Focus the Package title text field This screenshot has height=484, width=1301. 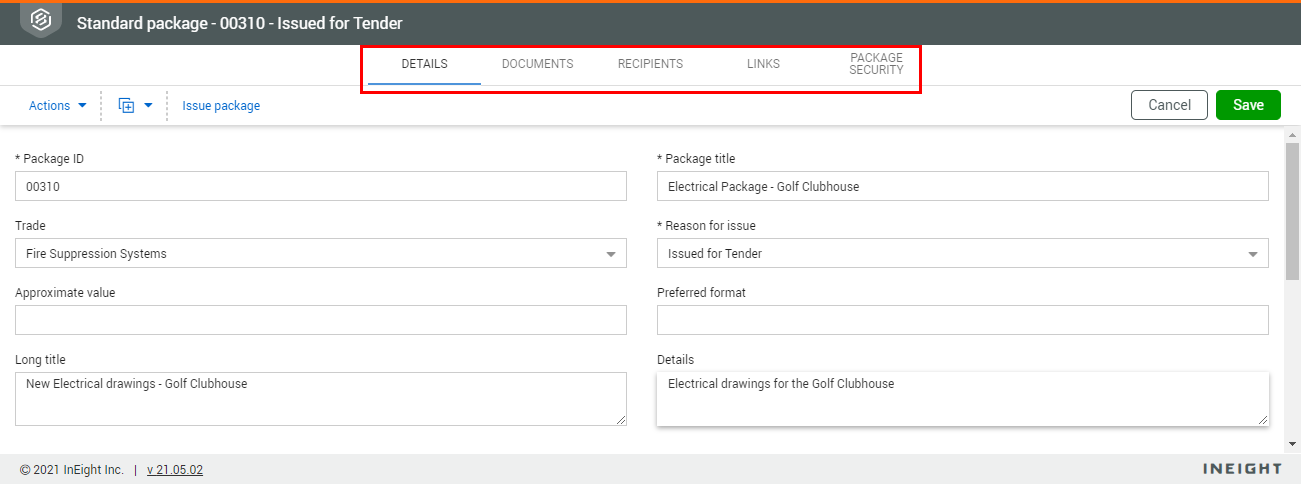[962, 186]
